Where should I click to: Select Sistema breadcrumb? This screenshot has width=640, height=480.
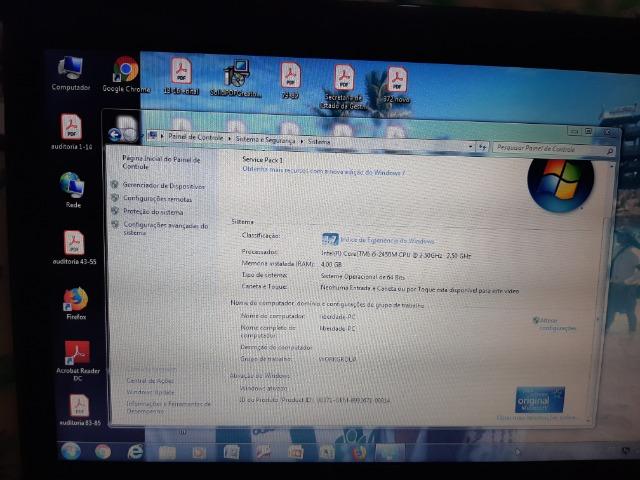pyautogui.click(x=319, y=142)
